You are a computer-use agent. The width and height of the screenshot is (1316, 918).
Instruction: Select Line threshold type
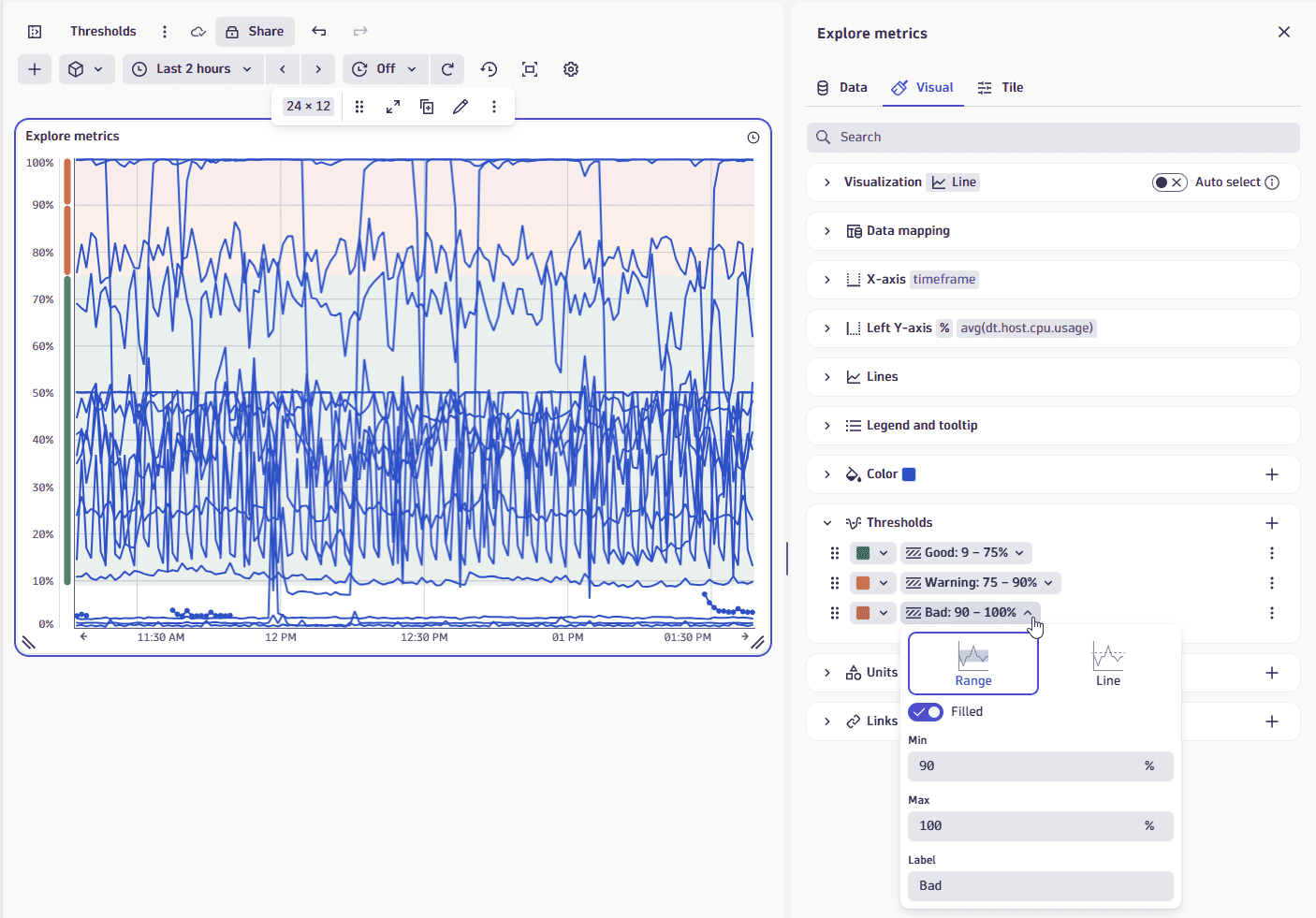[x=1108, y=663]
